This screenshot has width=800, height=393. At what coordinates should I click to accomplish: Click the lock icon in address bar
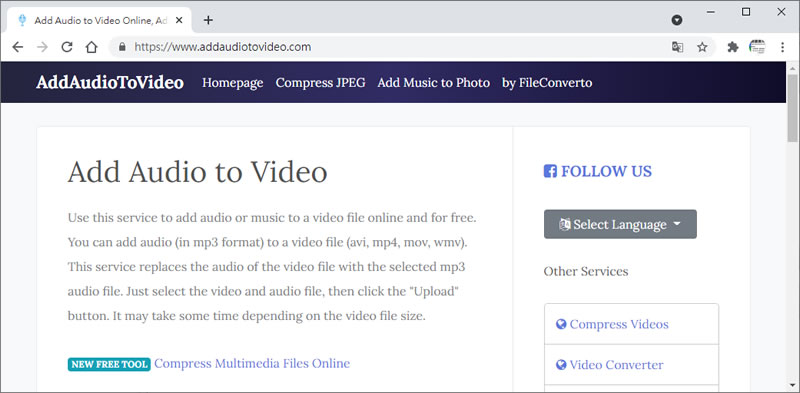(122, 47)
